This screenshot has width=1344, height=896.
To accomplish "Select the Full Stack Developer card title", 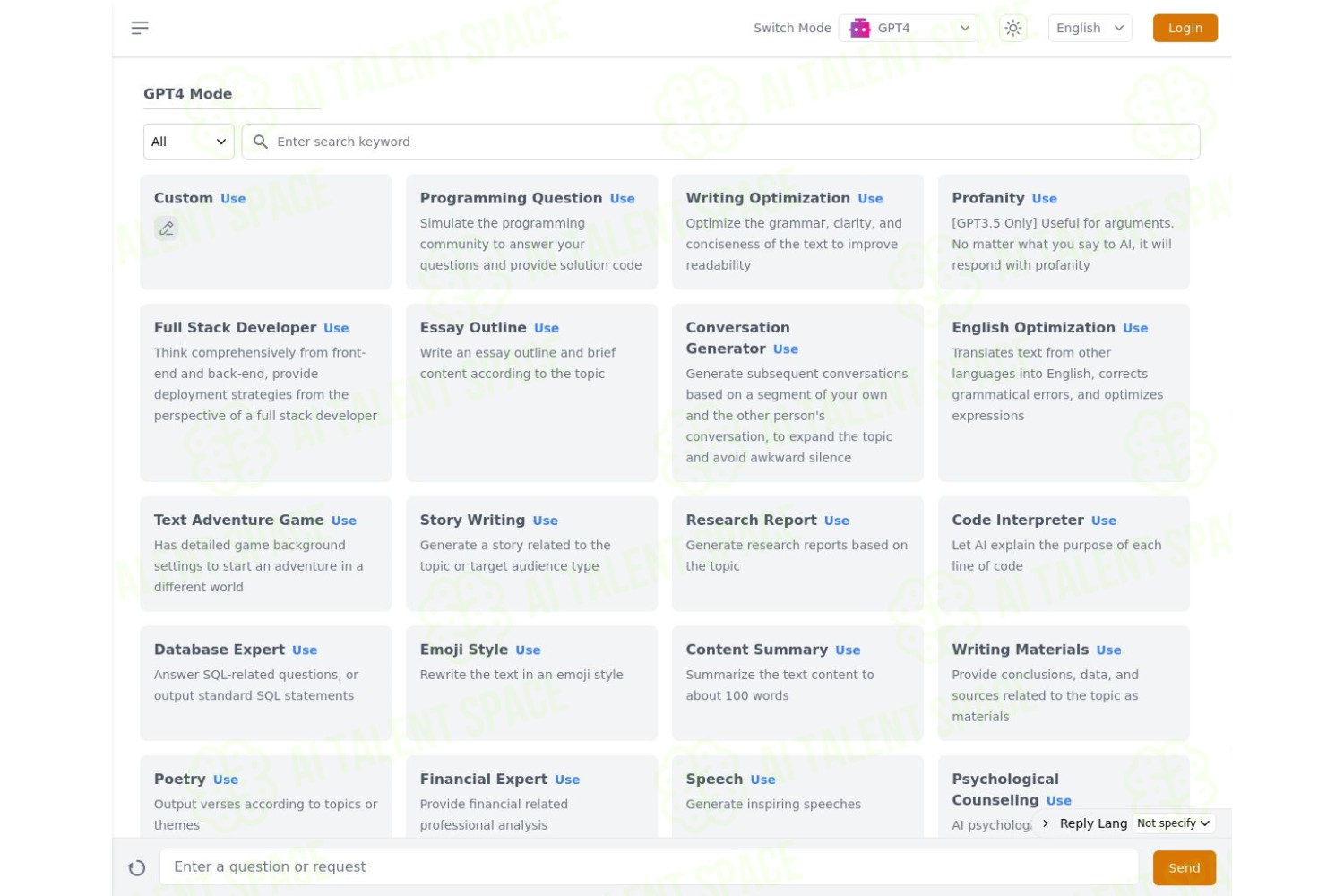I will point(235,327).
